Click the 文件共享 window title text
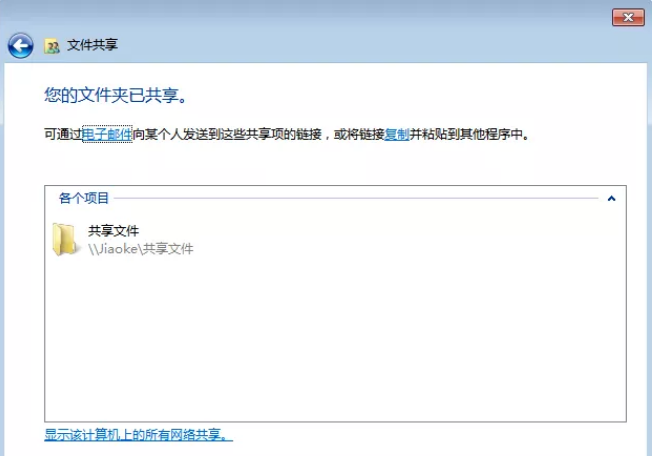 click(92, 45)
